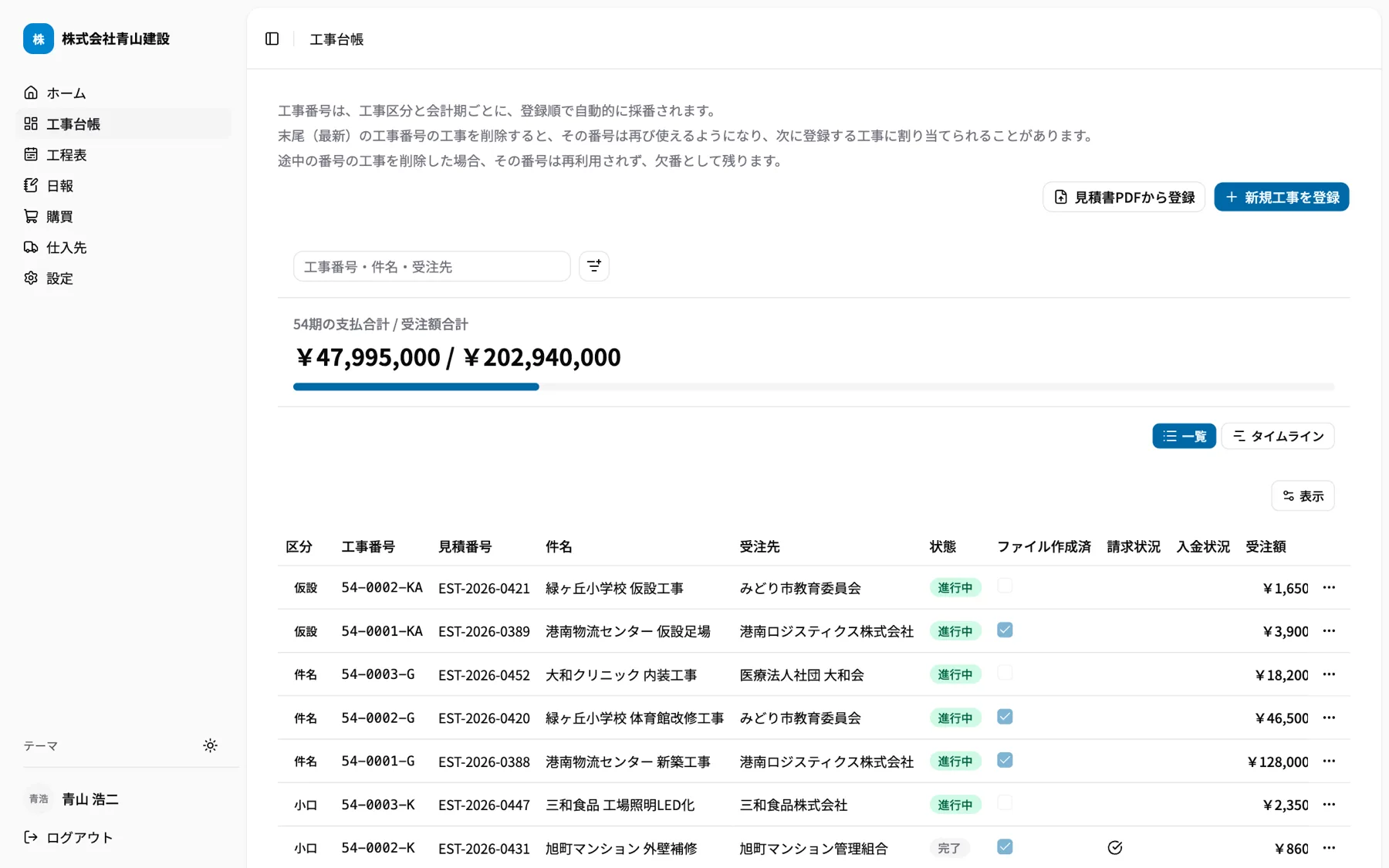The width and height of the screenshot is (1389, 868).
Task: Click 進行中 status badge for 54-0002-KA
Action: [955, 588]
